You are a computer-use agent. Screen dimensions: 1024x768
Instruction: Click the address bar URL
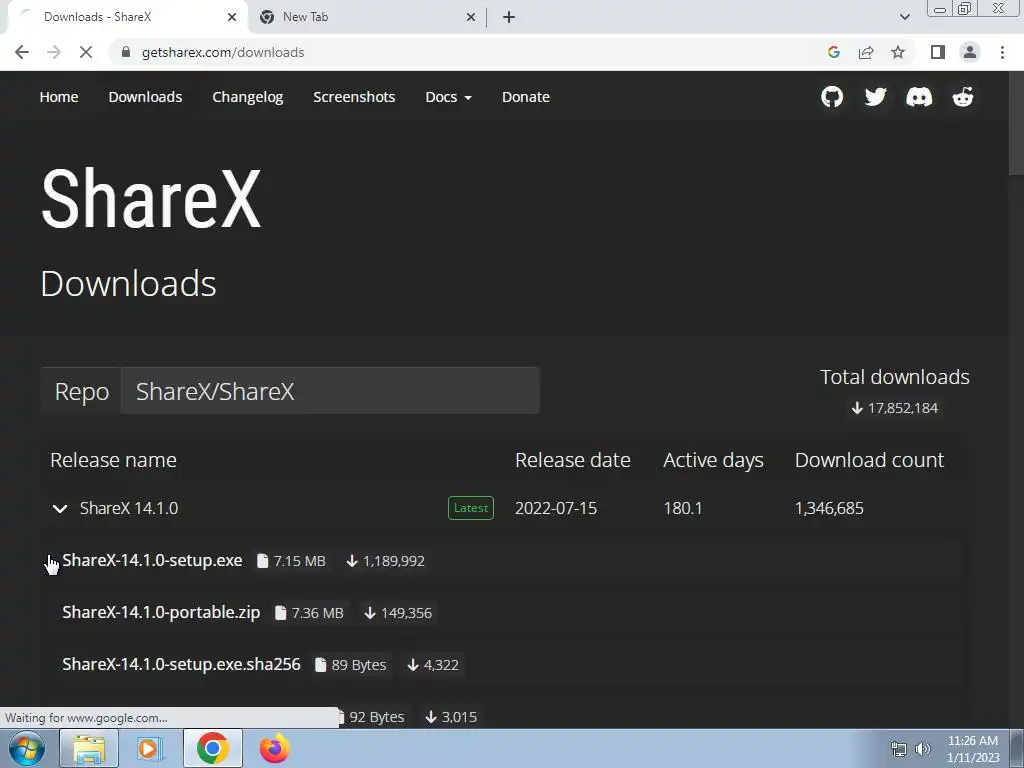(x=223, y=52)
